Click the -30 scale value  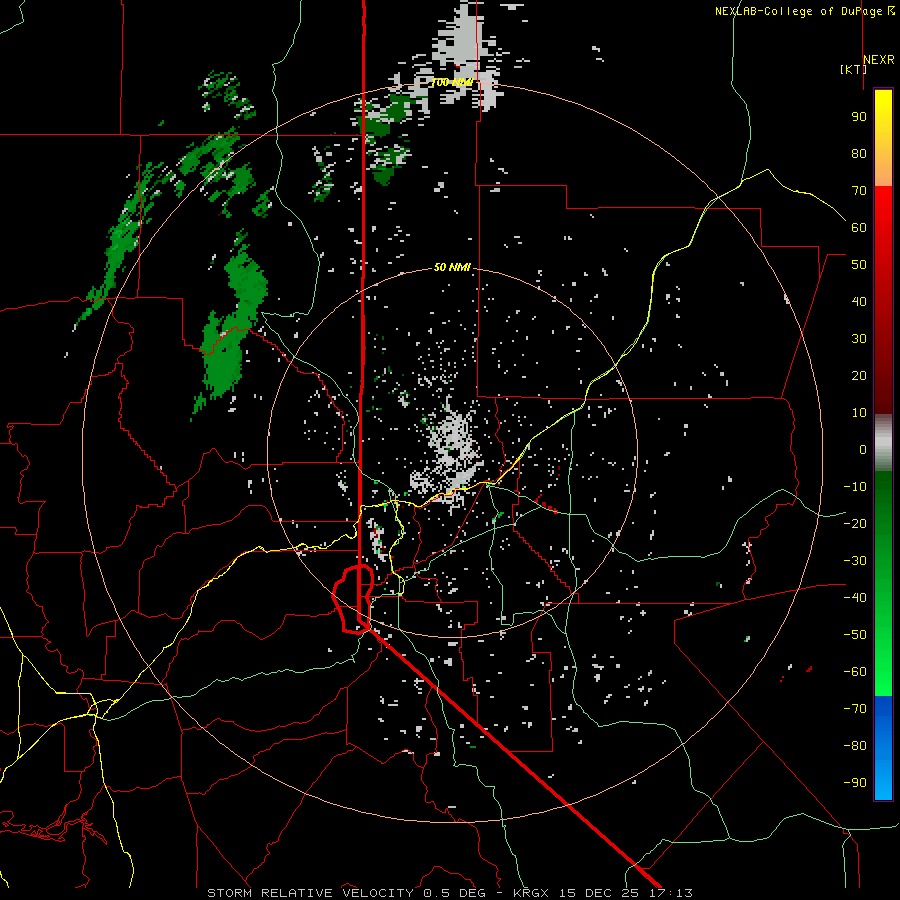click(855, 561)
